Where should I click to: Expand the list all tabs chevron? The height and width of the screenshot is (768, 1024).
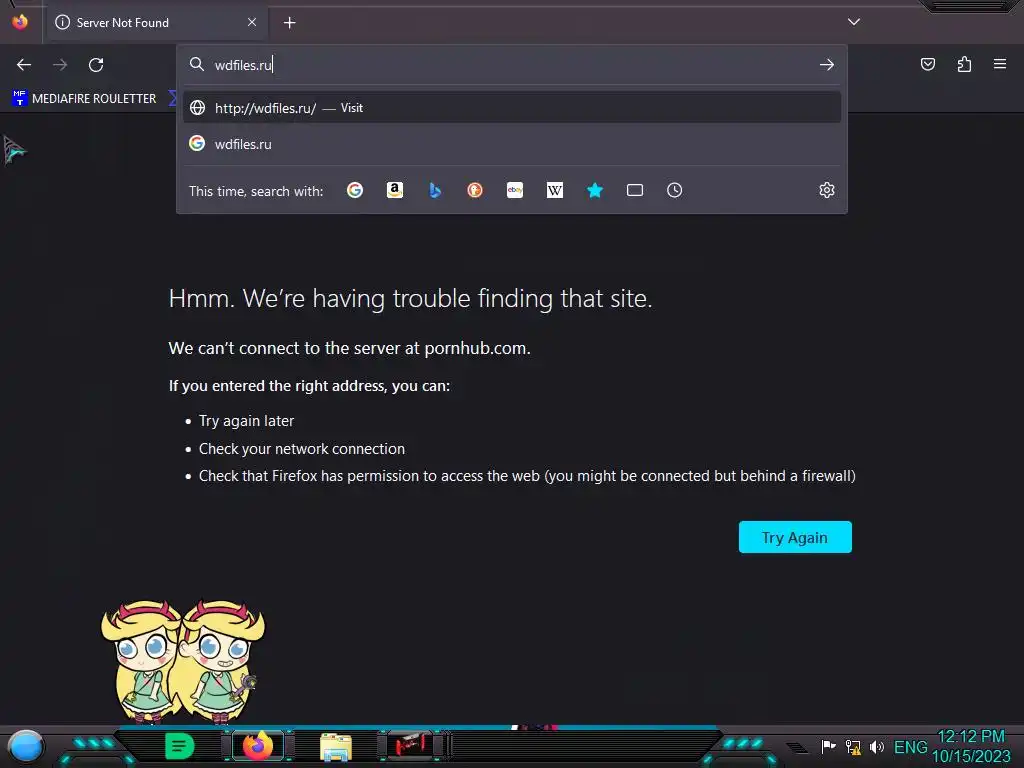pyautogui.click(x=854, y=22)
